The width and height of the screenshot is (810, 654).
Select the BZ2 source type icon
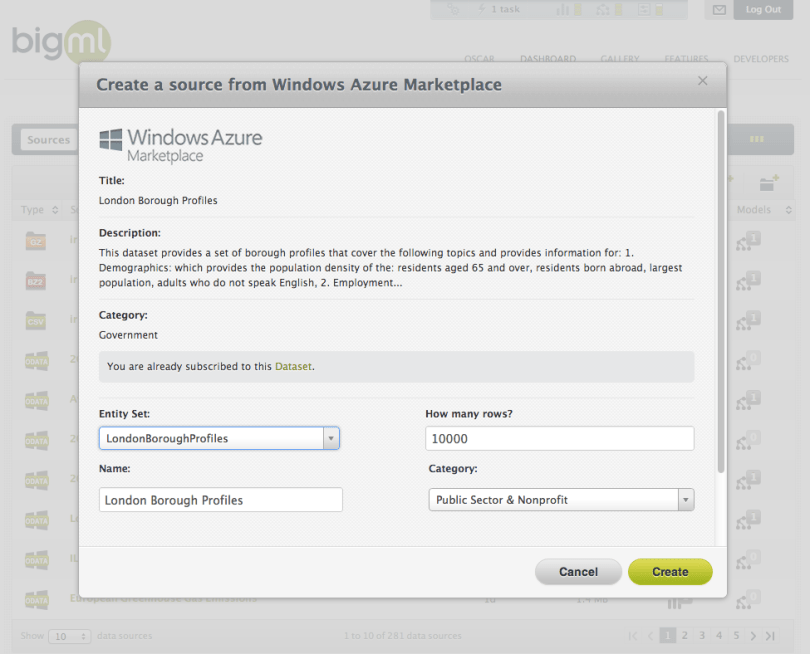click(x=36, y=280)
